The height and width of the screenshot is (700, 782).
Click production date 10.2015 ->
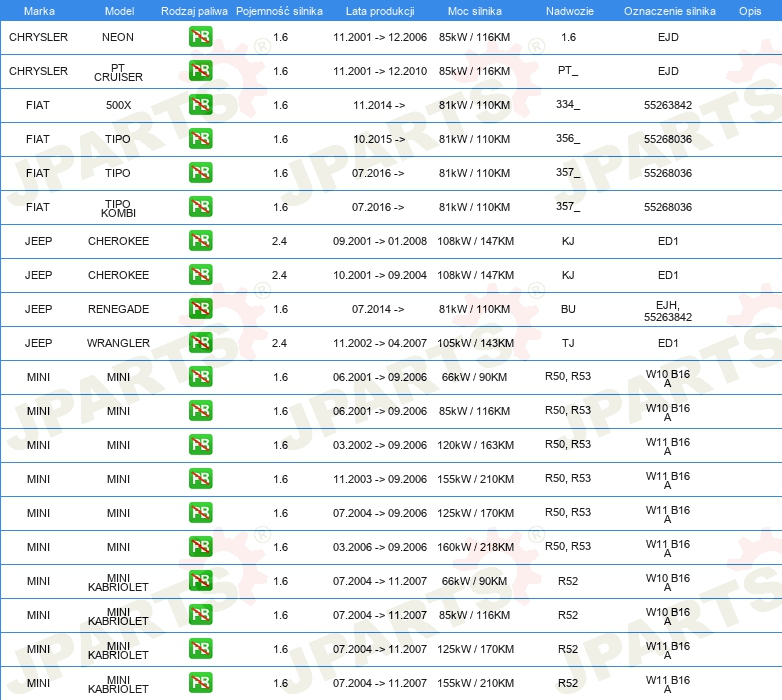(x=379, y=139)
